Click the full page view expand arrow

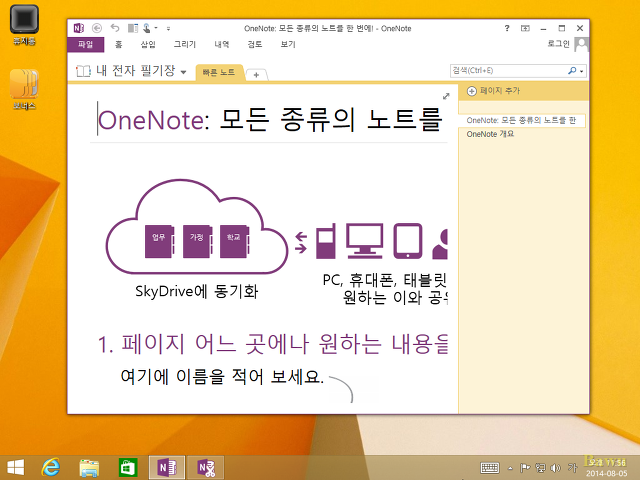[446, 96]
